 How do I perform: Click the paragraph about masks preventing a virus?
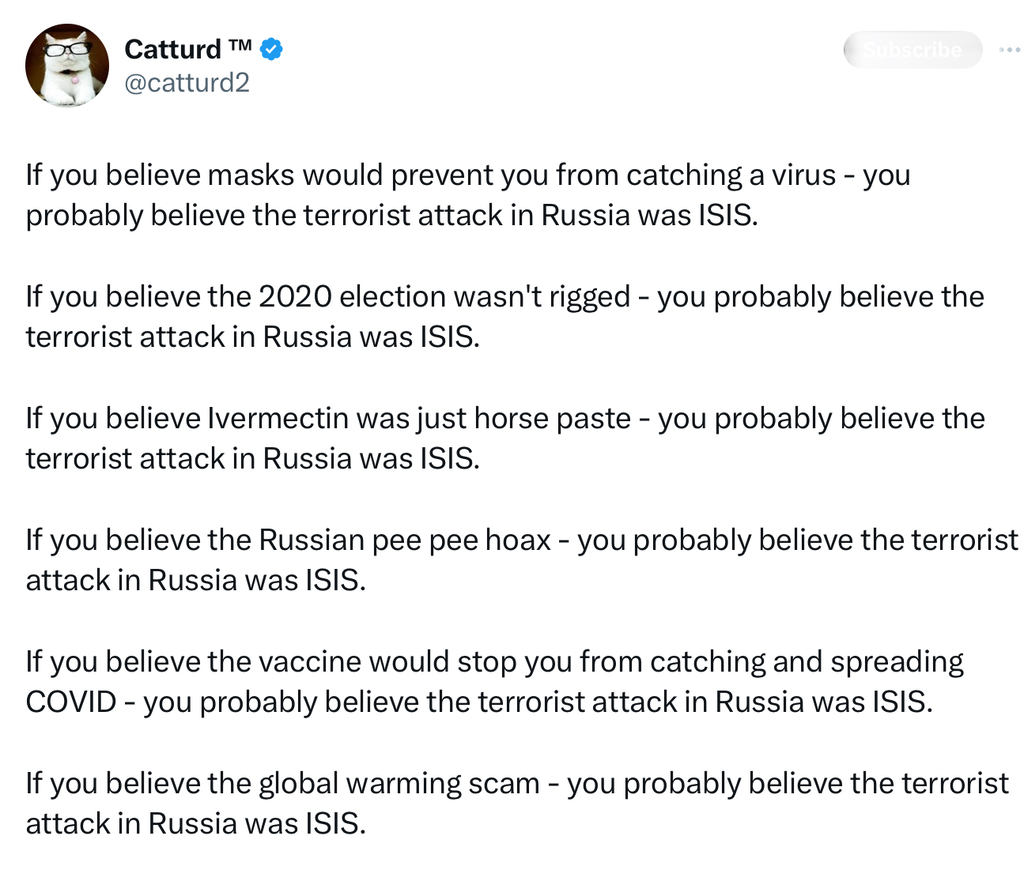coord(468,196)
